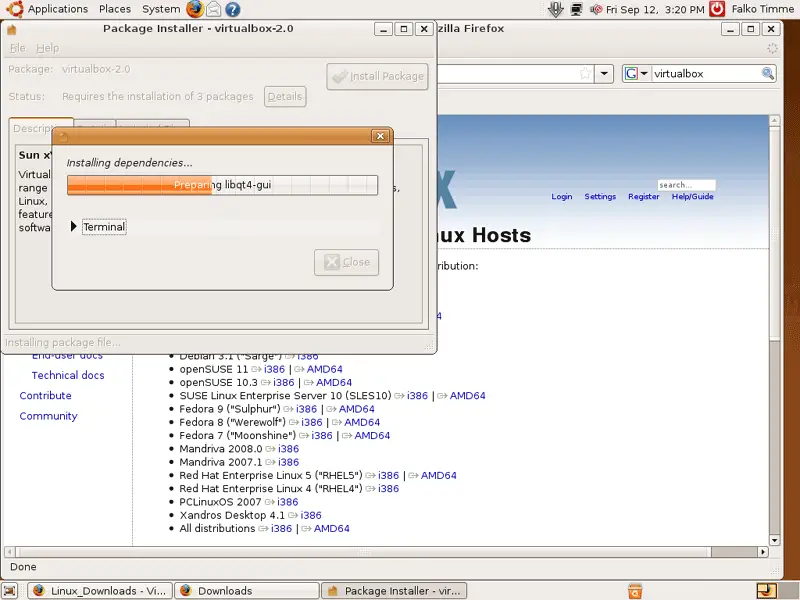
Task: Click the show desktop icon in bottom panel
Action: [10, 591]
